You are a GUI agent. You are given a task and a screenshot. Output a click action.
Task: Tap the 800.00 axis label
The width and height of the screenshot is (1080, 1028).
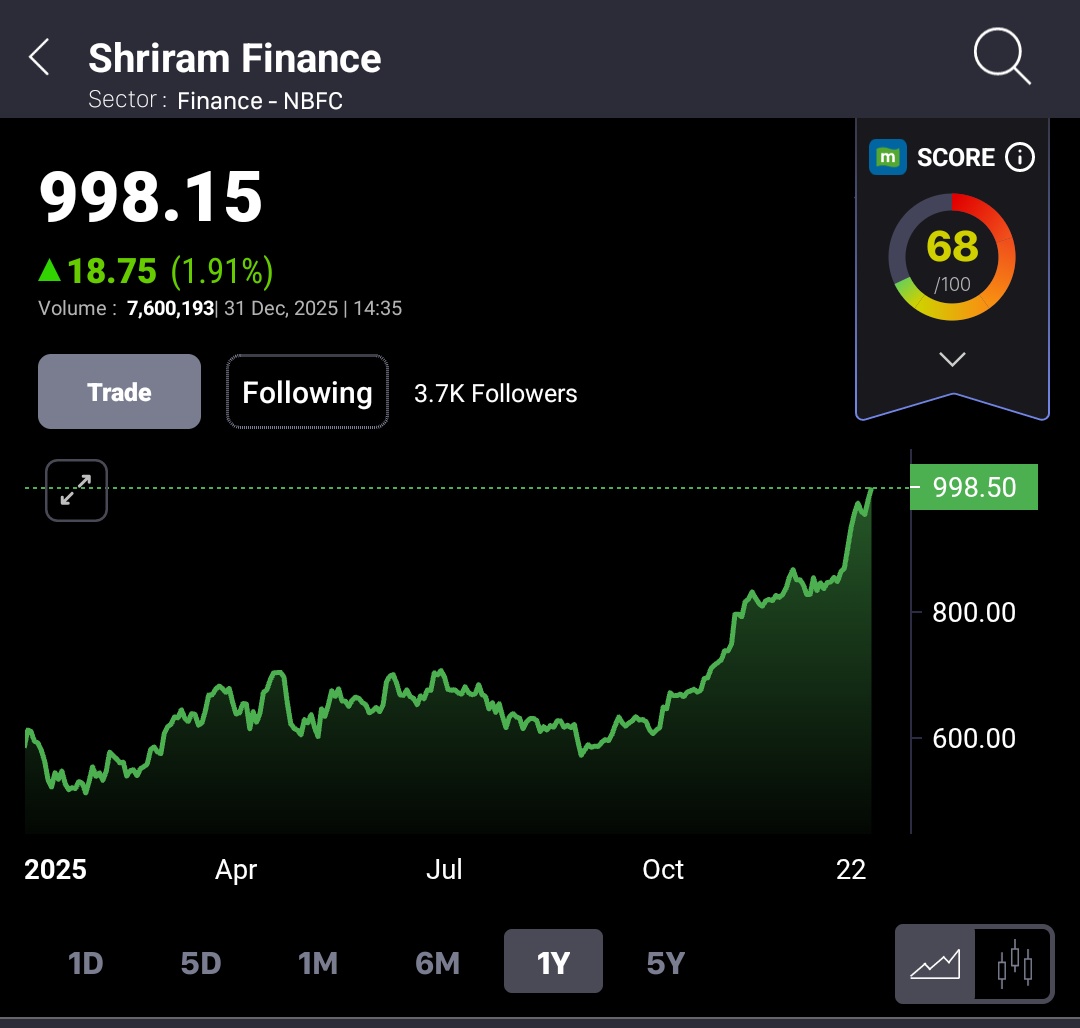974,612
